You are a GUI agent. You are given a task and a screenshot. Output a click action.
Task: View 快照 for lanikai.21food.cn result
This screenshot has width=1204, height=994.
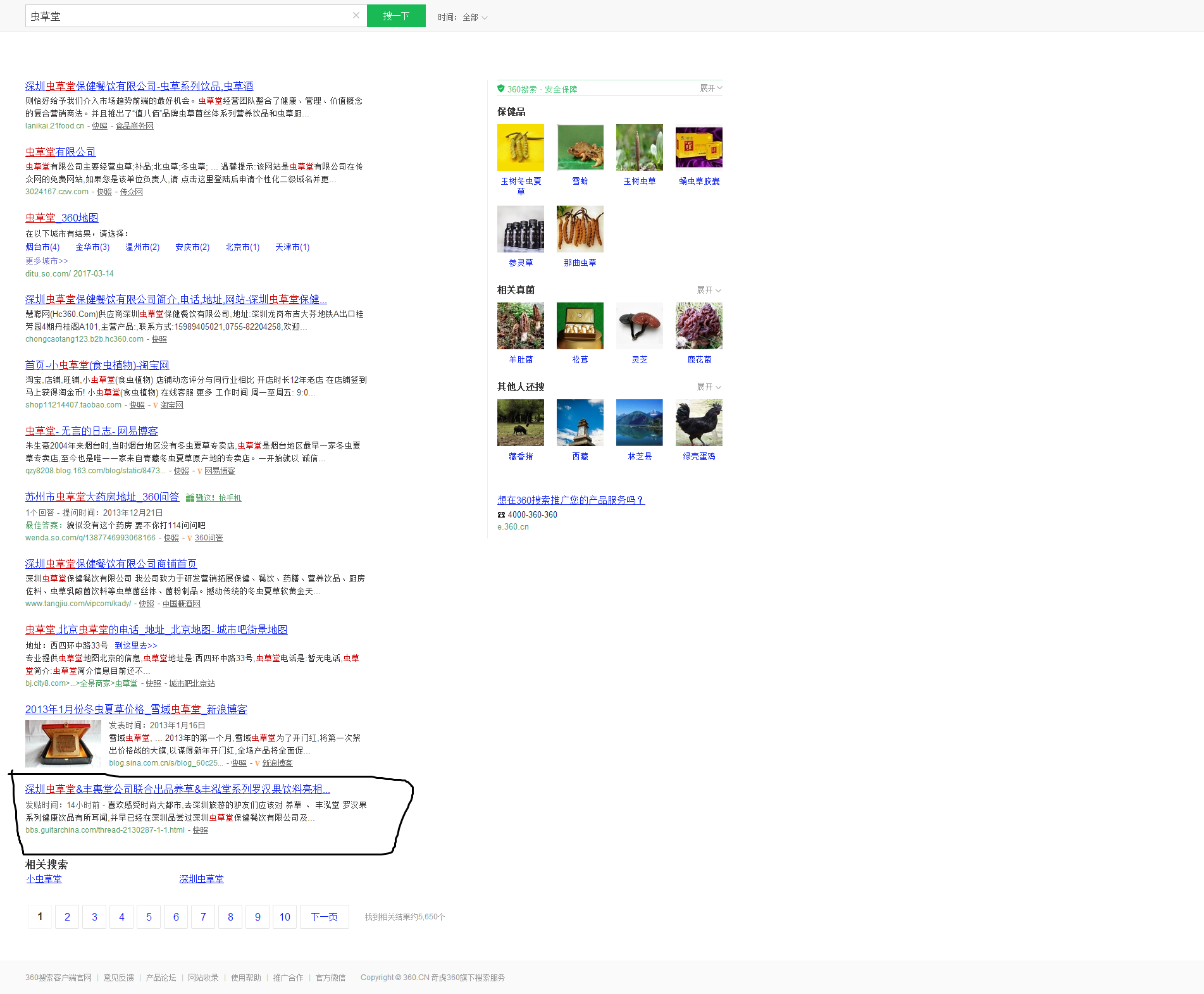coord(100,126)
